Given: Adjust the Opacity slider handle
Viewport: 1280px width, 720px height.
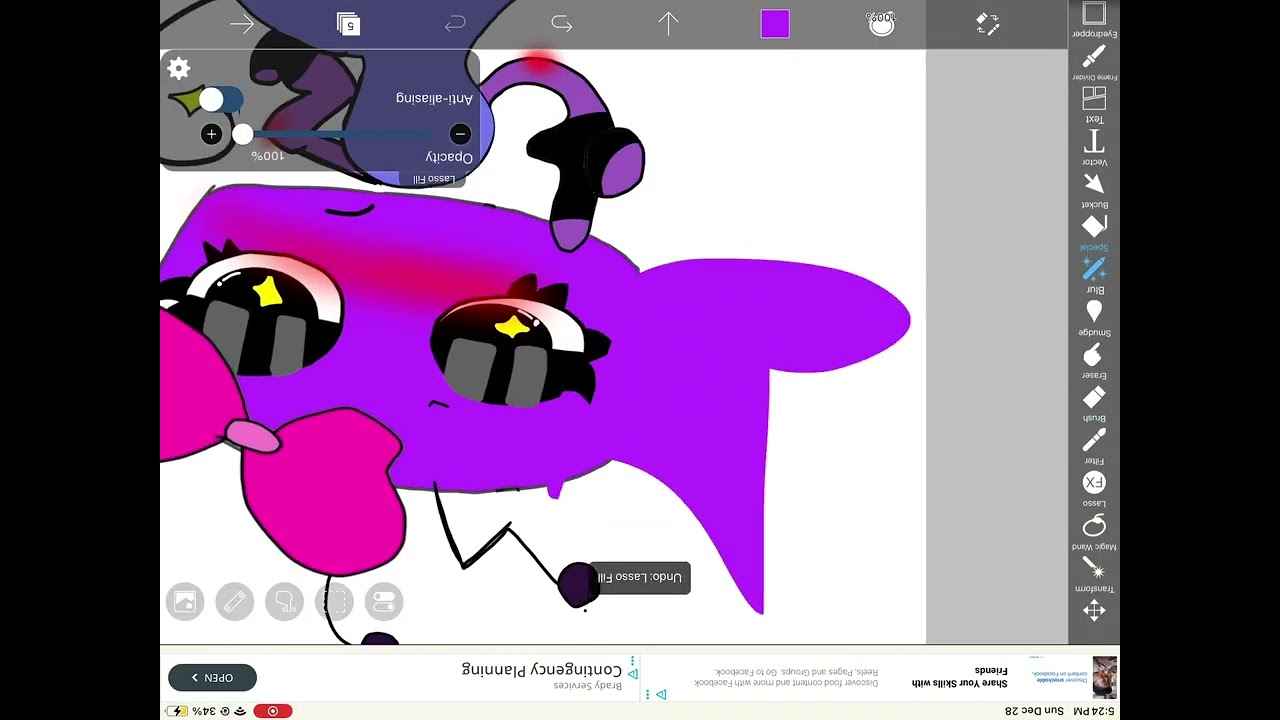Looking at the screenshot, I should click(x=243, y=134).
